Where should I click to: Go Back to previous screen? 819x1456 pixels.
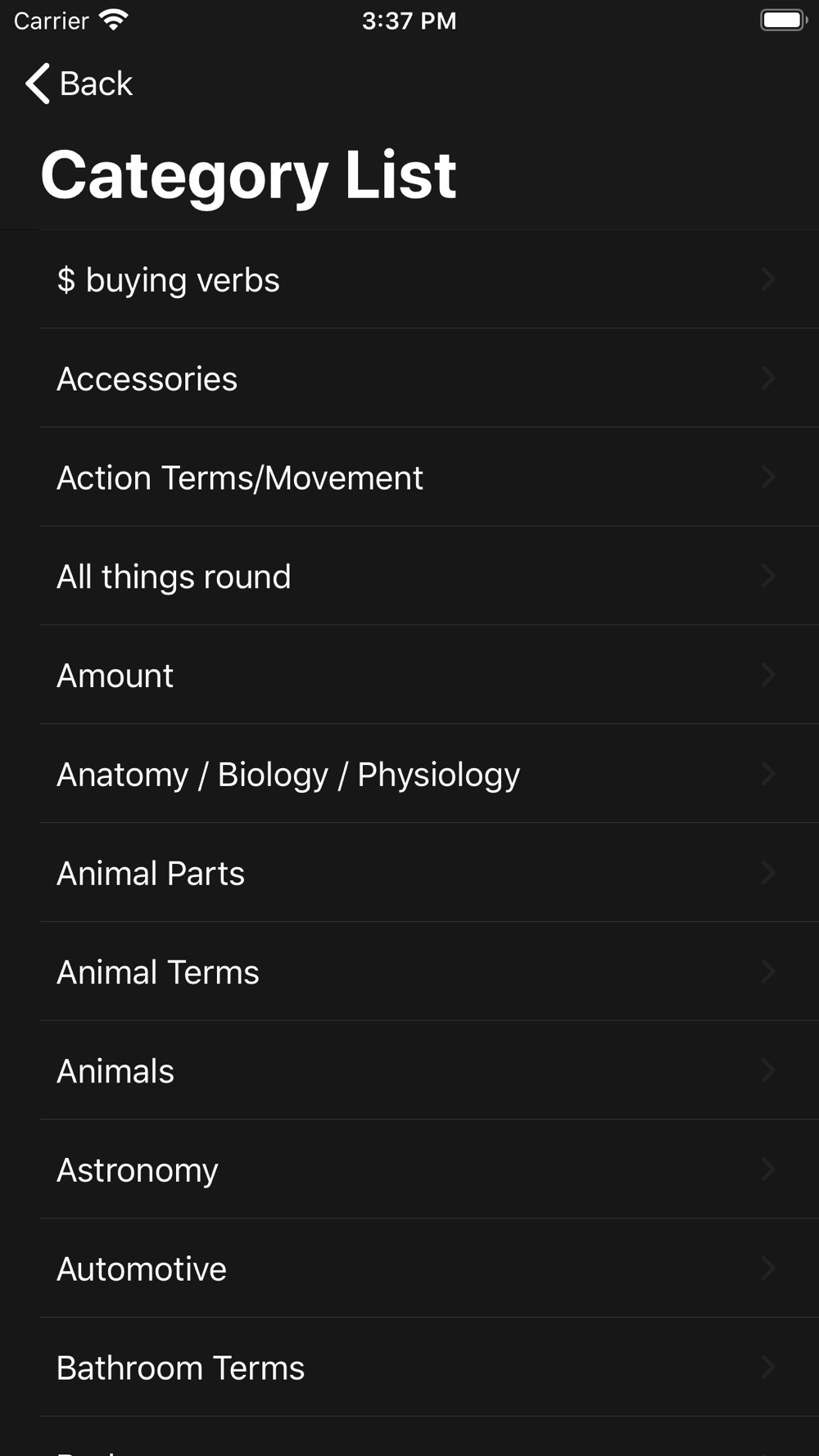[x=79, y=84]
